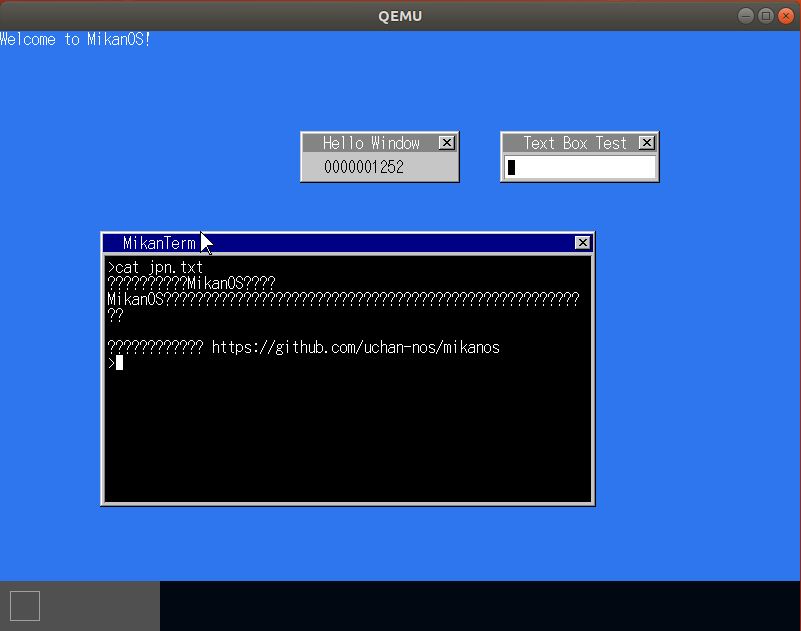801x631 pixels.
Task: Click the QEMU window minimize icon
Action: 745,15
